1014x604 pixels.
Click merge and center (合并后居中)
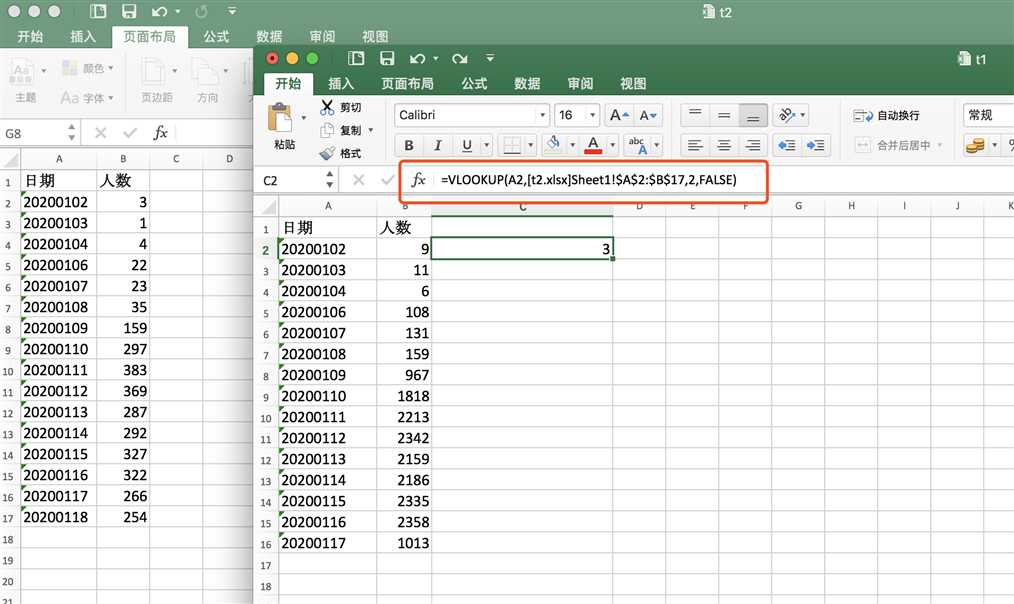tap(899, 145)
